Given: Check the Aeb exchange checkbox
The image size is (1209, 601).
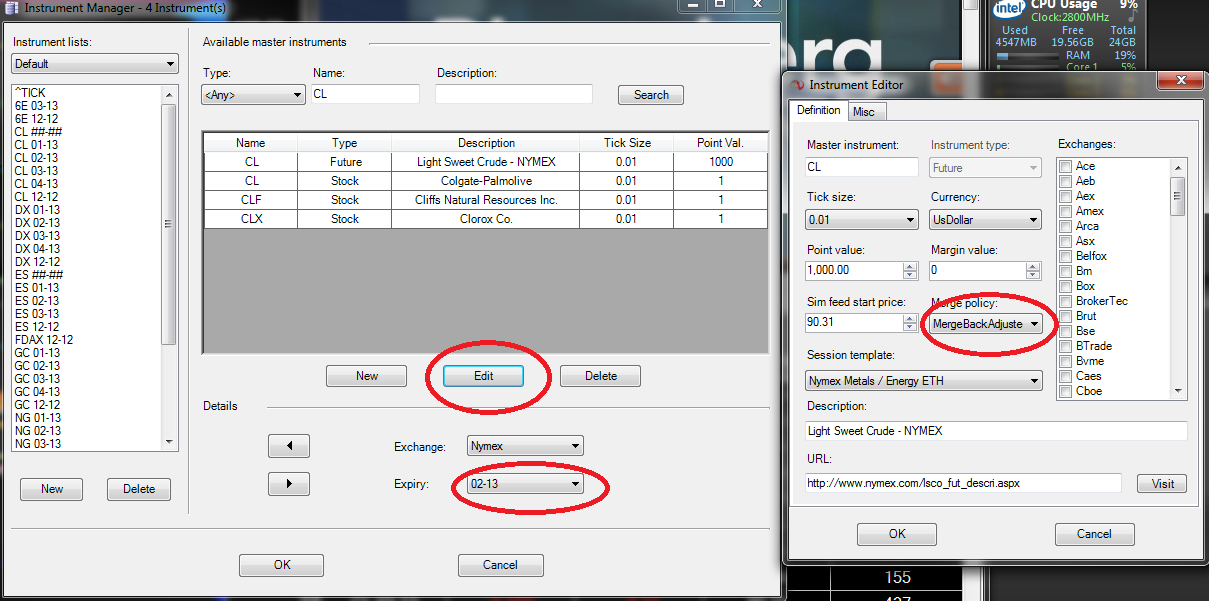Looking at the screenshot, I should click(1066, 181).
